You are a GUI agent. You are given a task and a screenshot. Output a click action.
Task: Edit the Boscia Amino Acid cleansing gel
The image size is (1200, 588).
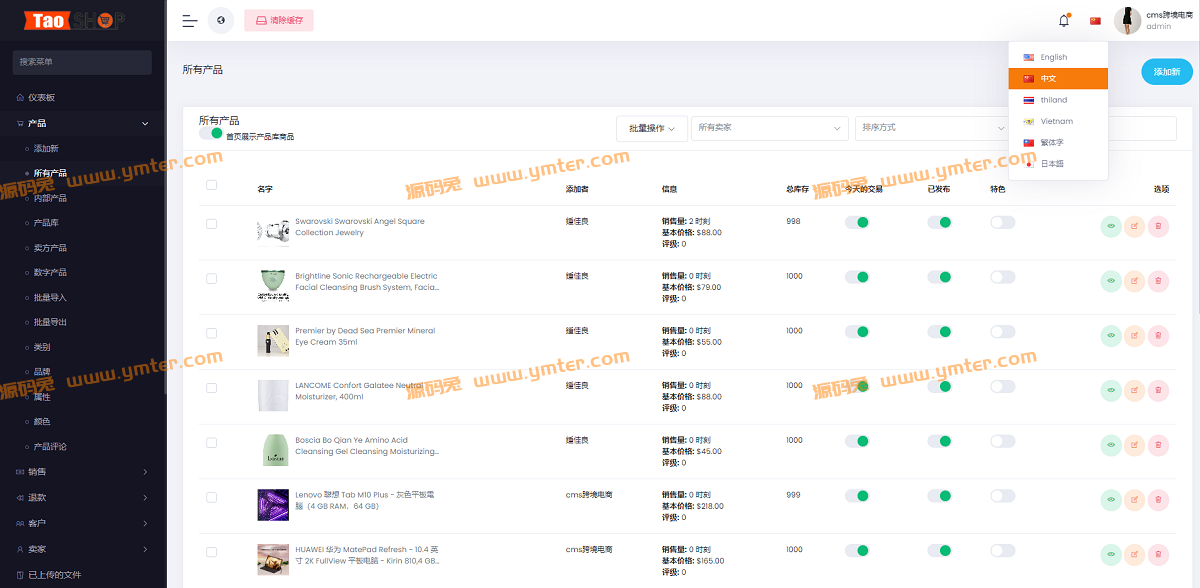pos(1135,446)
